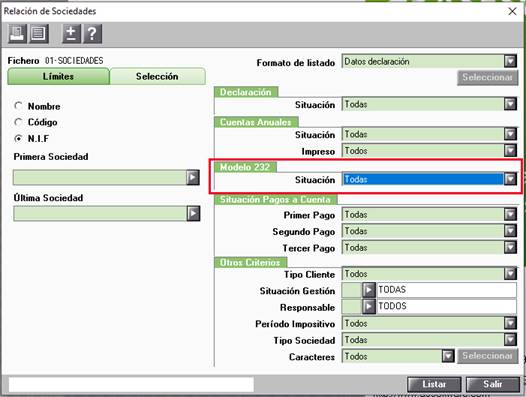Click the arrow button for Situación Gestión
This screenshot has width=526, height=397.
pos(369,290)
